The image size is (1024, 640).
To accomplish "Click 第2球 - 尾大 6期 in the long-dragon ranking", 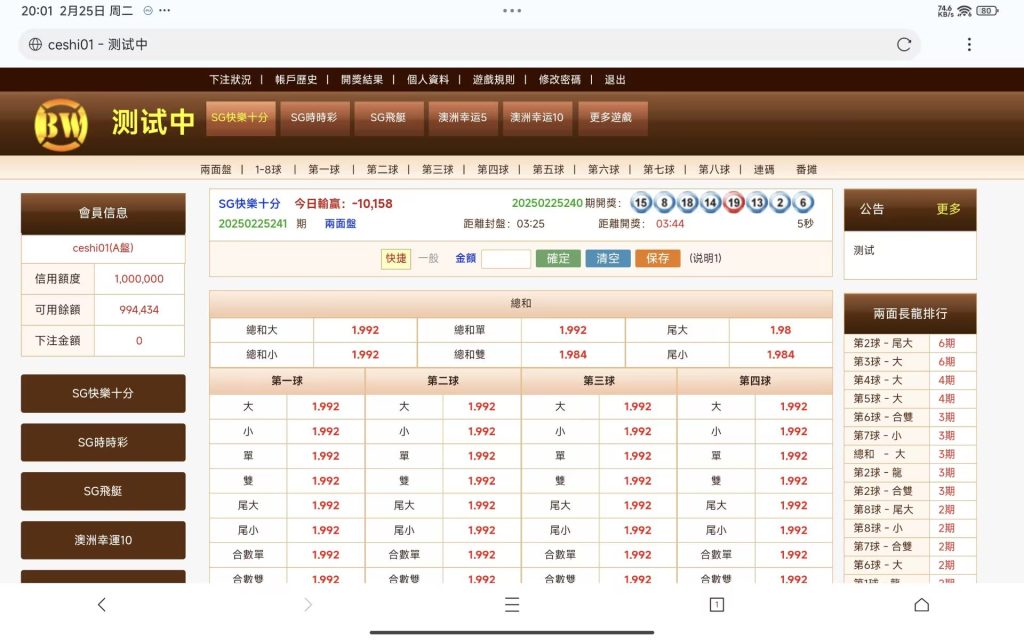I will coord(910,344).
